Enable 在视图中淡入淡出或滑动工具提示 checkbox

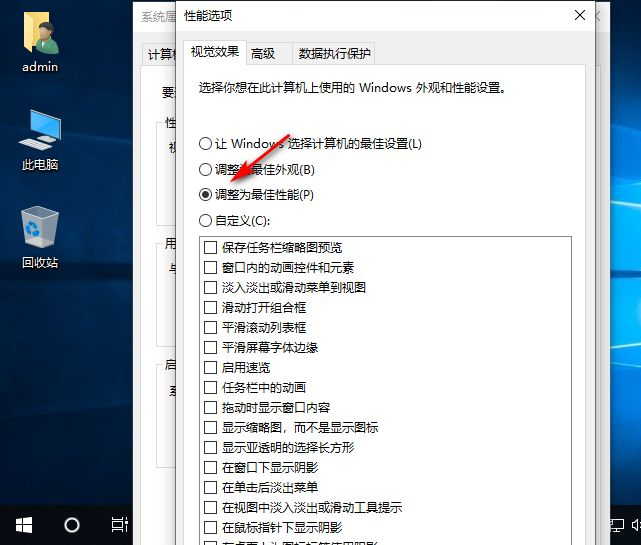[210, 507]
